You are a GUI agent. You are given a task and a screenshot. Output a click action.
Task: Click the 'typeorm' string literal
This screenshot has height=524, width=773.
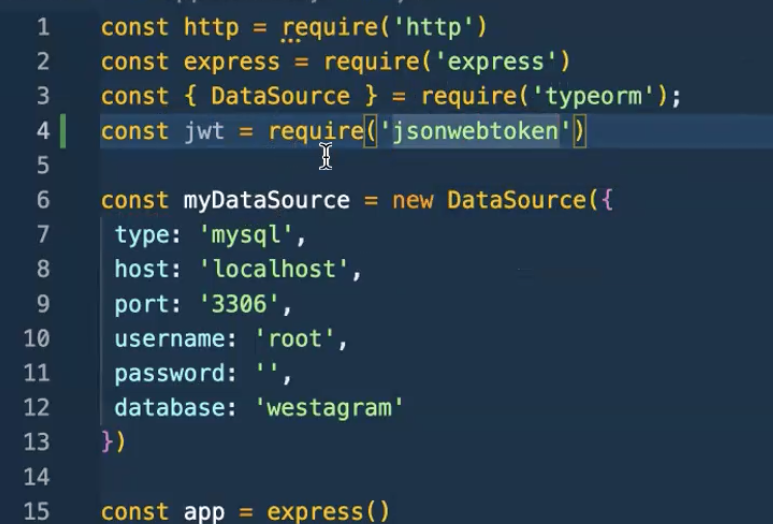[x=594, y=96]
